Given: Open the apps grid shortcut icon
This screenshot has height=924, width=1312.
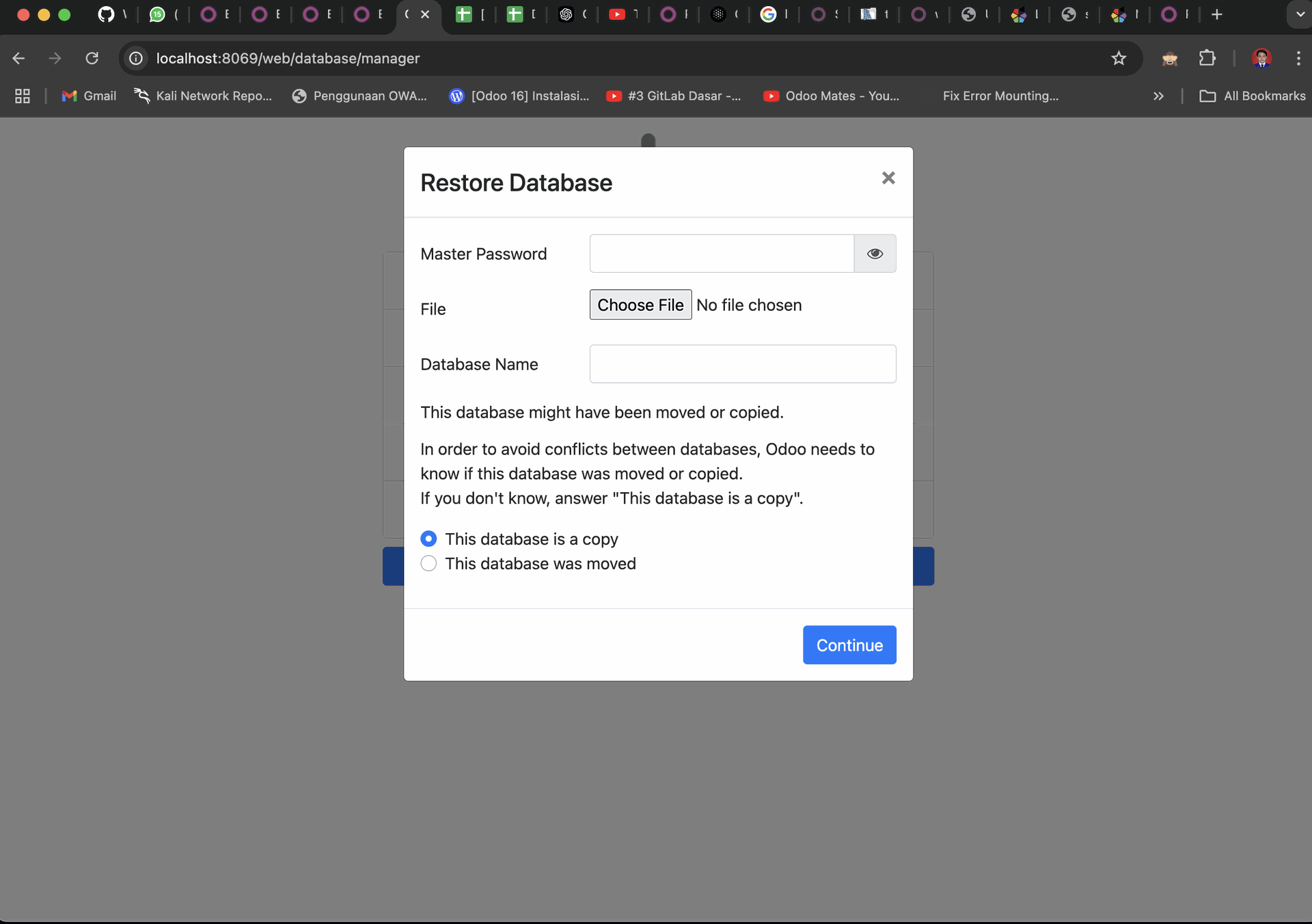Looking at the screenshot, I should tap(23, 96).
